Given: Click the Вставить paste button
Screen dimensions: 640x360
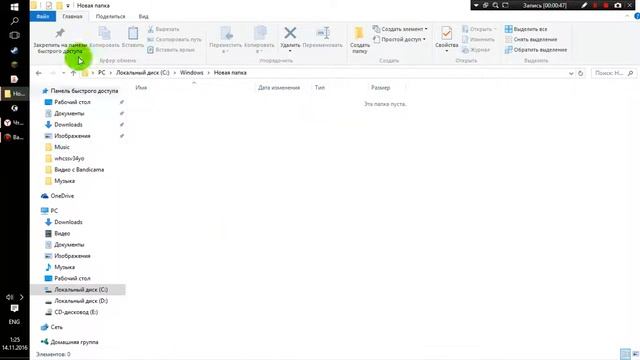Looking at the screenshot, I should point(133,38).
